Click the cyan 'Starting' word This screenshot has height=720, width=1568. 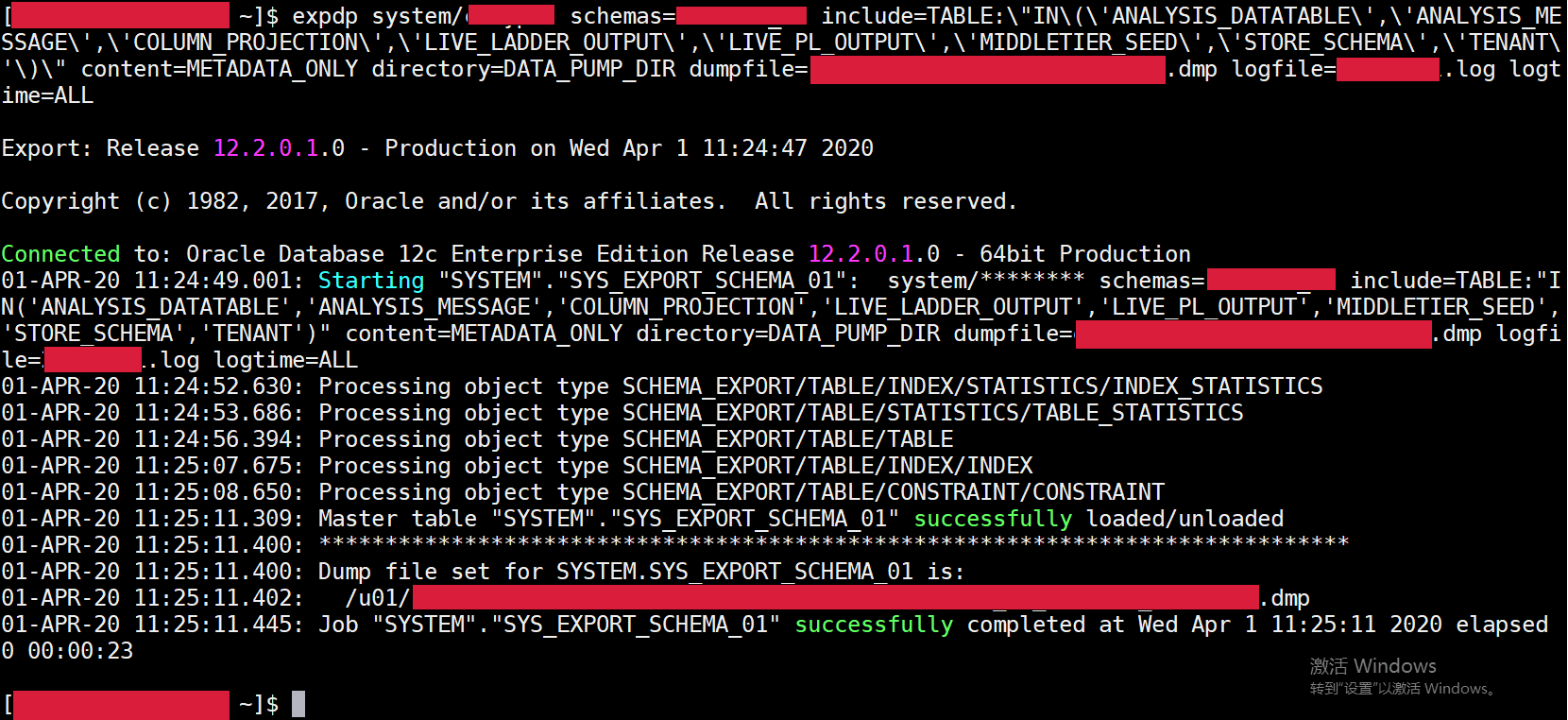(371, 281)
